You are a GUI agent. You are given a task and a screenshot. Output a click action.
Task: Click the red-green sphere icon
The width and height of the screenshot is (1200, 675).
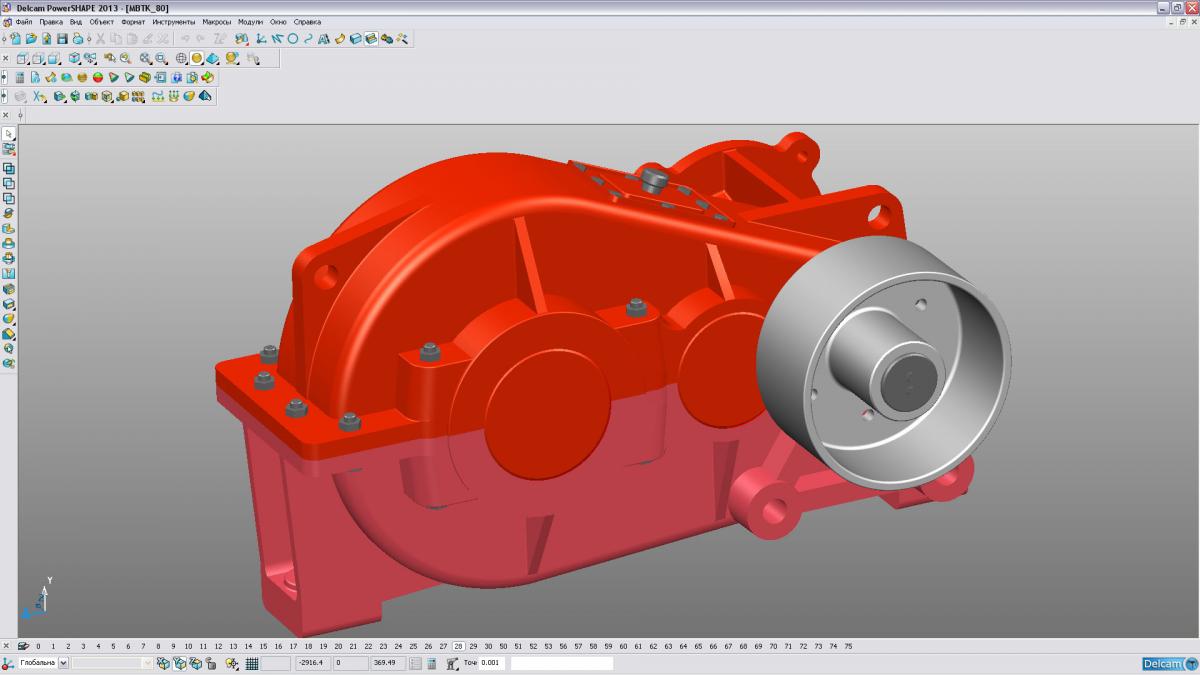[98, 77]
